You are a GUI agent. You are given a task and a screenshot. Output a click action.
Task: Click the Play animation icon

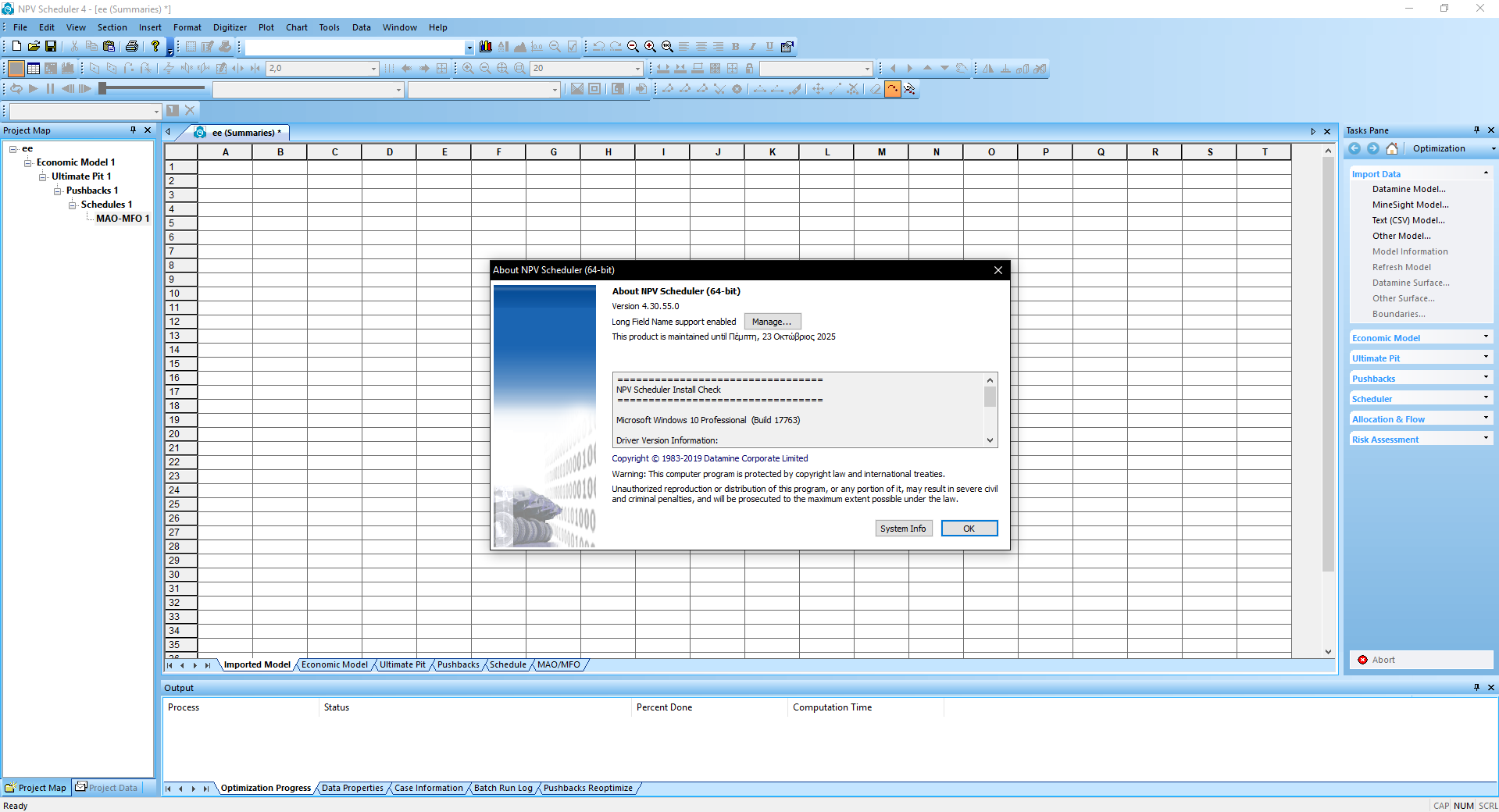pyautogui.click(x=34, y=89)
